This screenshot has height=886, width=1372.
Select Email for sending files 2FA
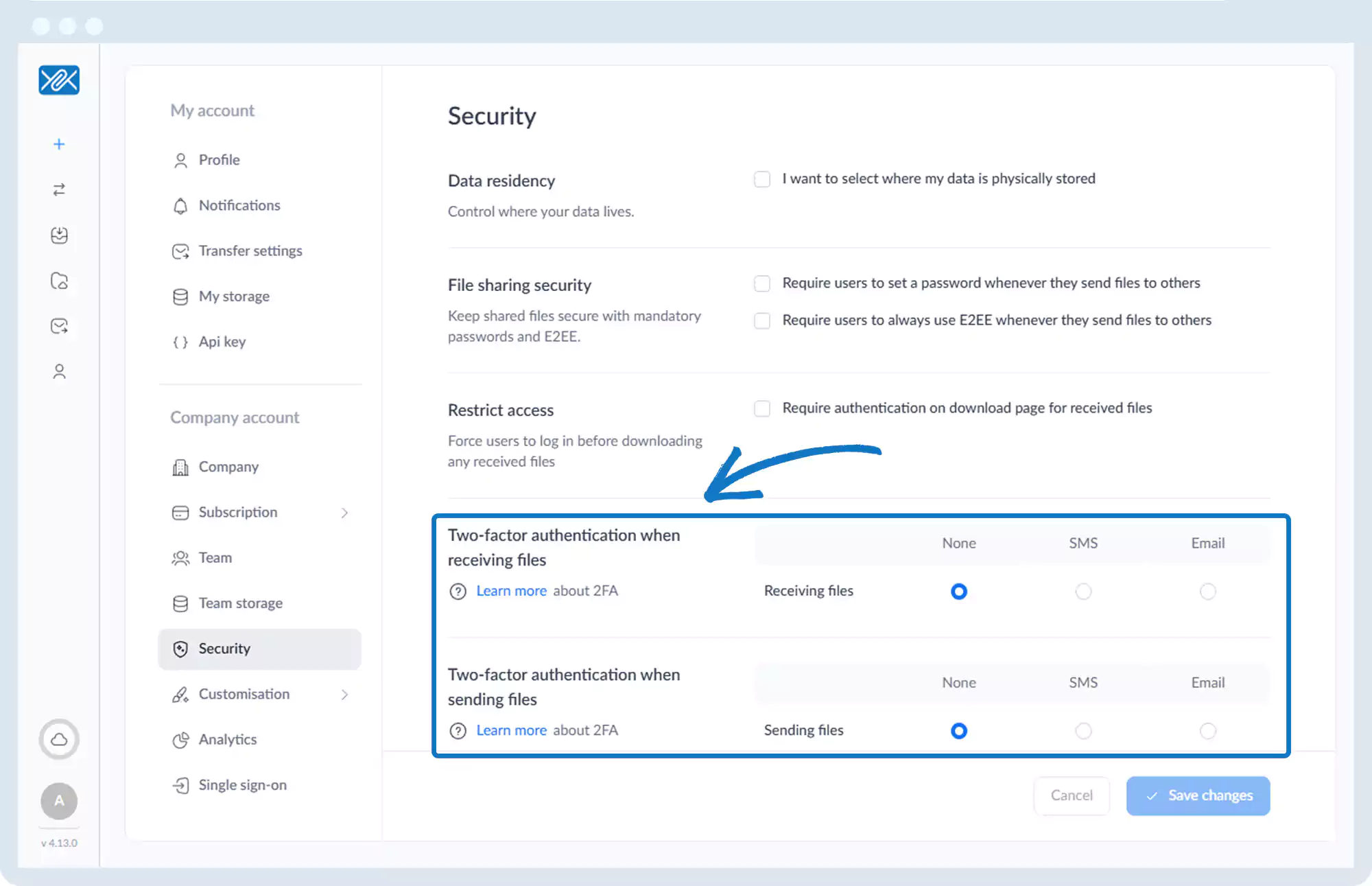tap(1207, 731)
